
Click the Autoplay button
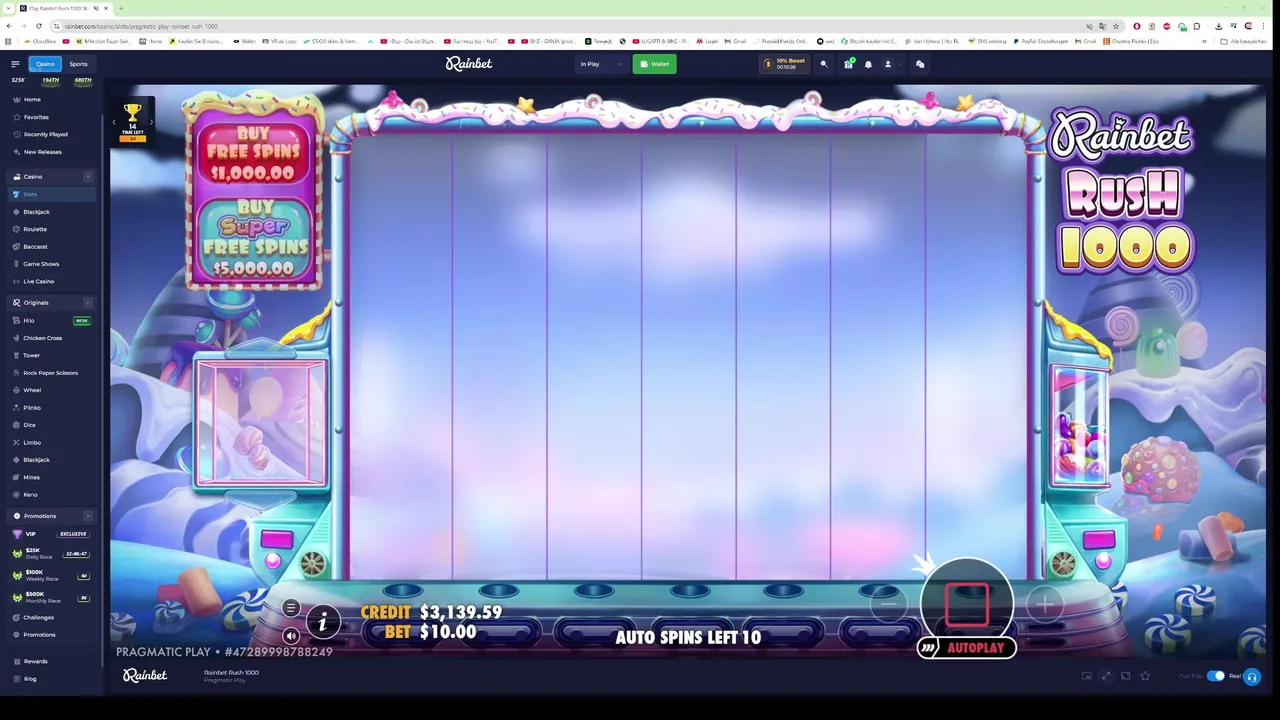coord(966,648)
